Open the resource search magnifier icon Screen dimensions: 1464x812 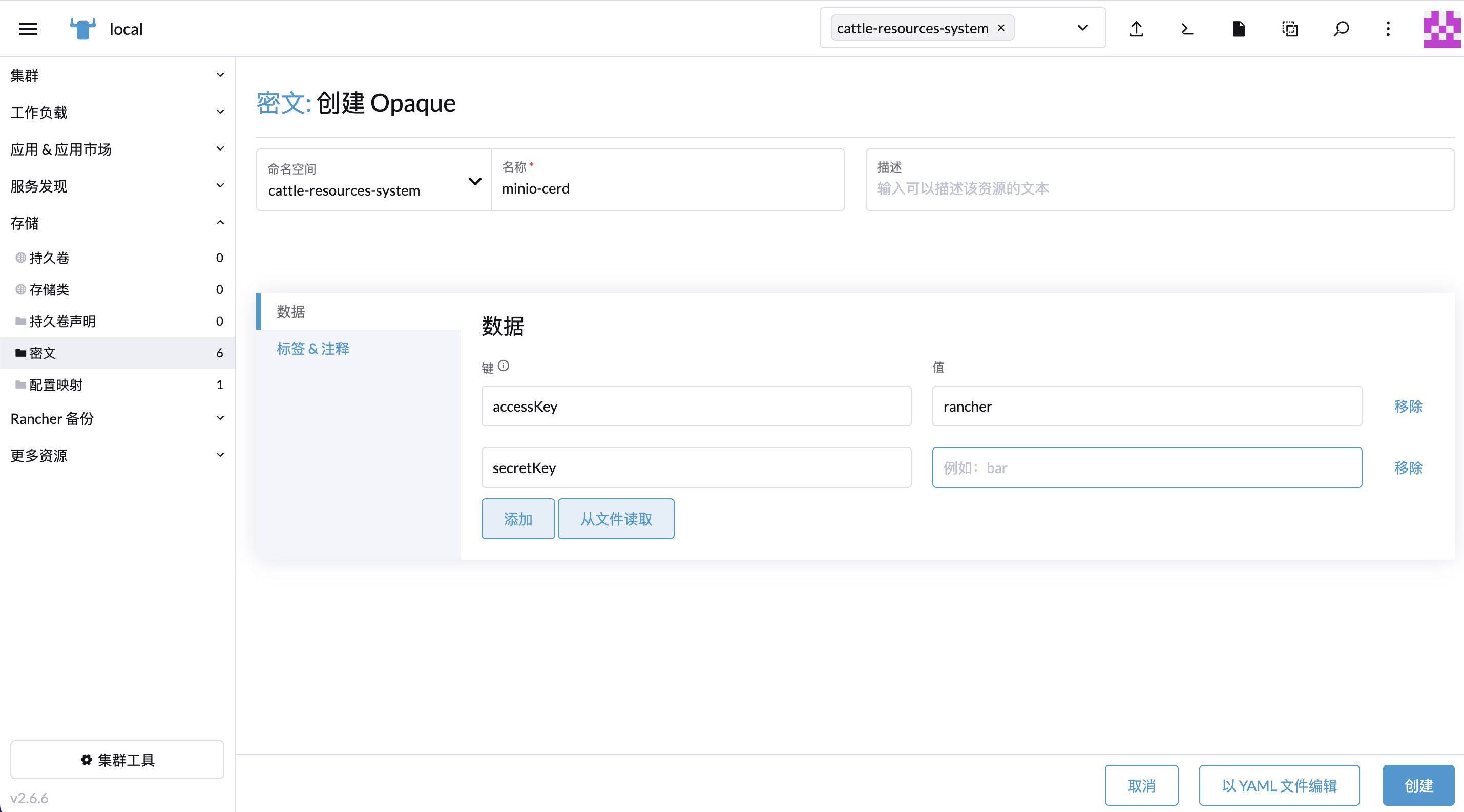tap(1341, 28)
